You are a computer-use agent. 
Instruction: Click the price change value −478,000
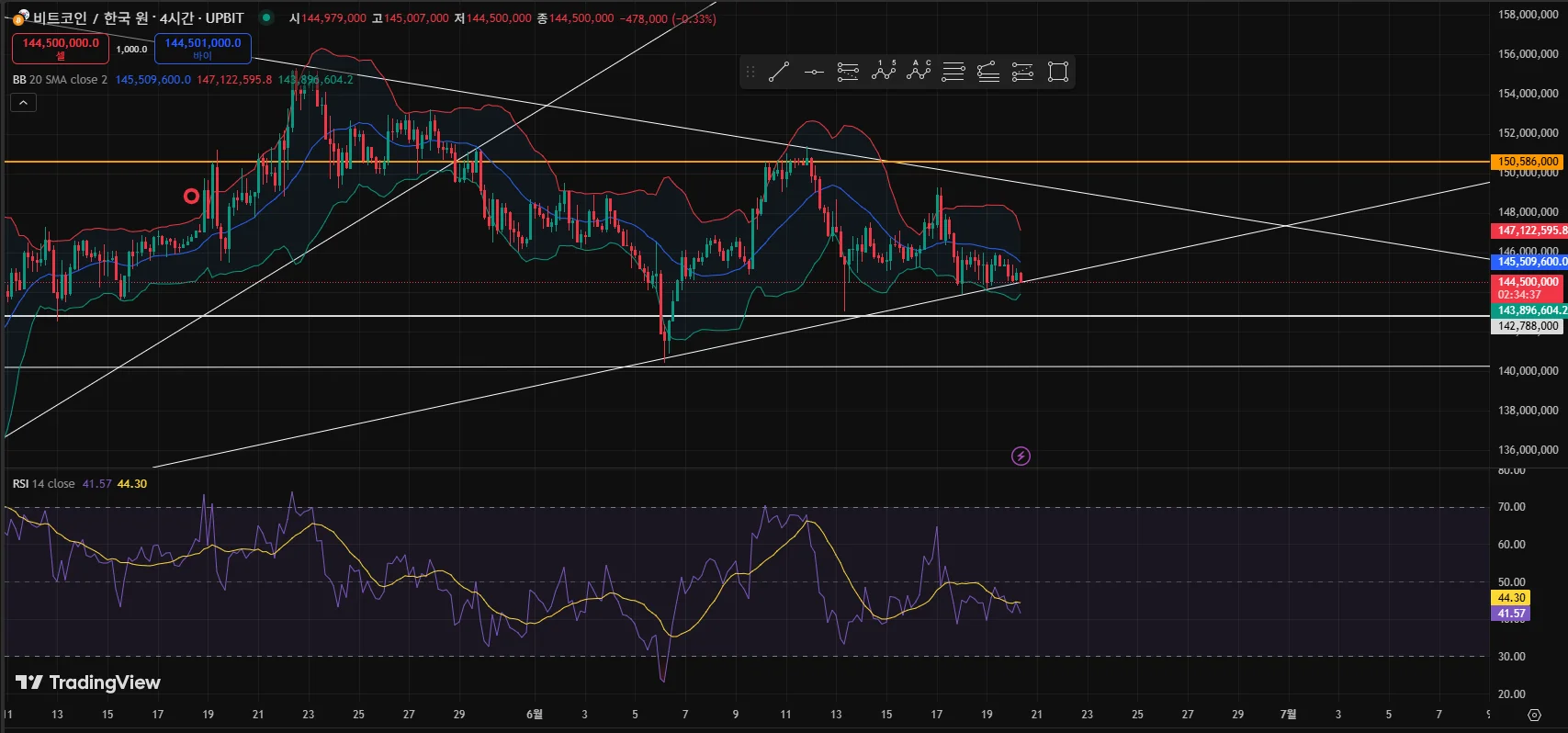[x=643, y=18]
